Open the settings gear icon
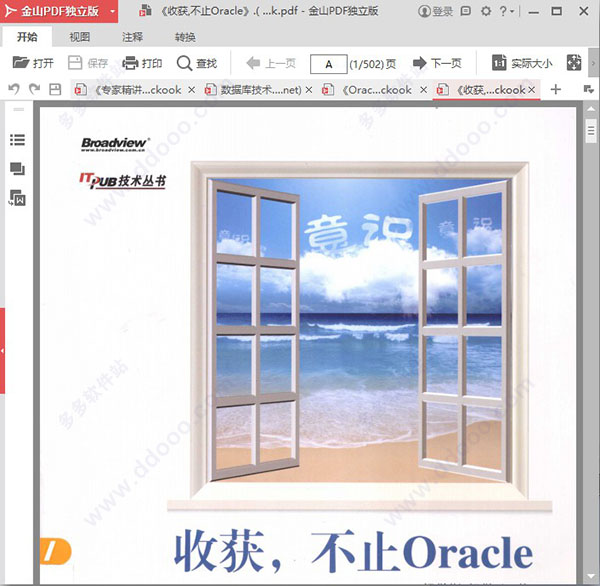The width and height of the screenshot is (600, 586). (486, 11)
